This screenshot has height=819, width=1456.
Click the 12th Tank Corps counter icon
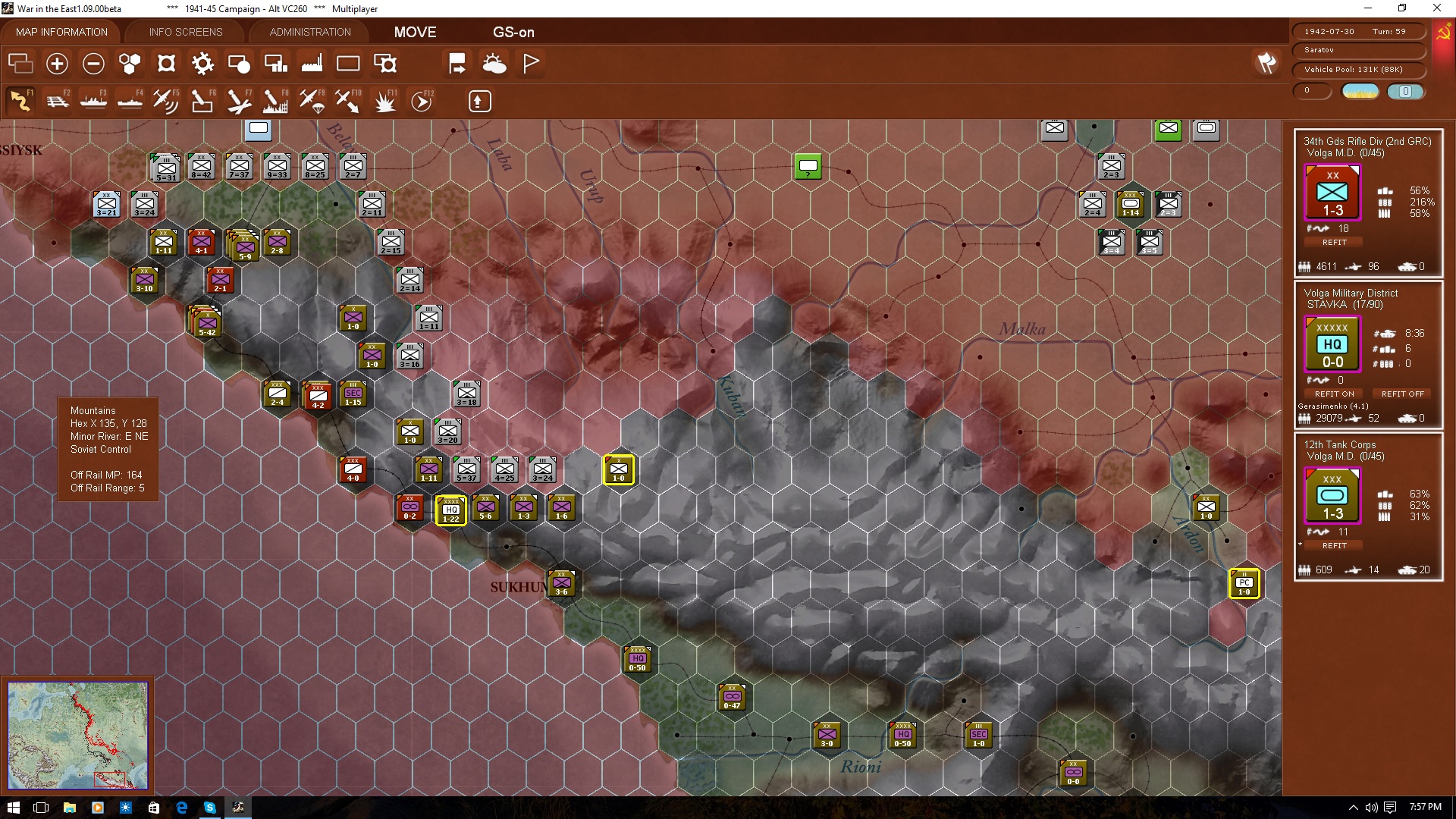(x=1332, y=496)
